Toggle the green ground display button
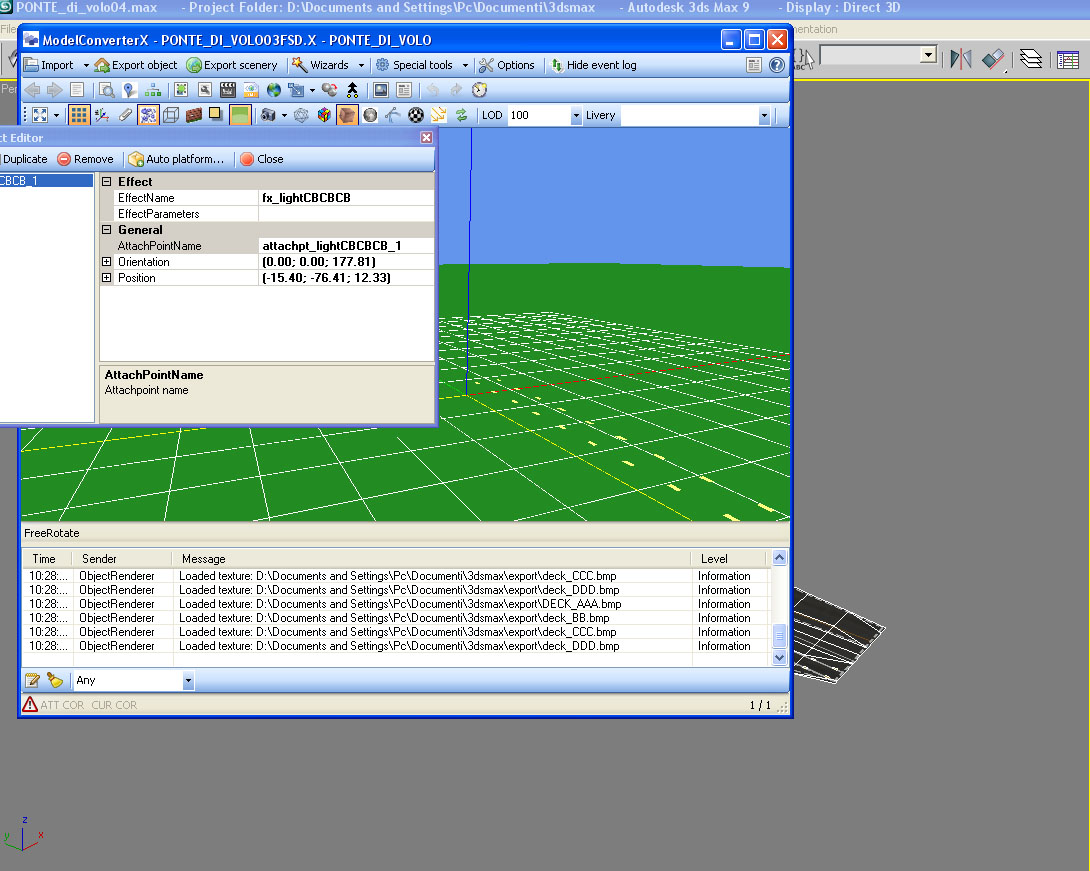Image resolution: width=1090 pixels, height=871 pixels. click(239, 115)
